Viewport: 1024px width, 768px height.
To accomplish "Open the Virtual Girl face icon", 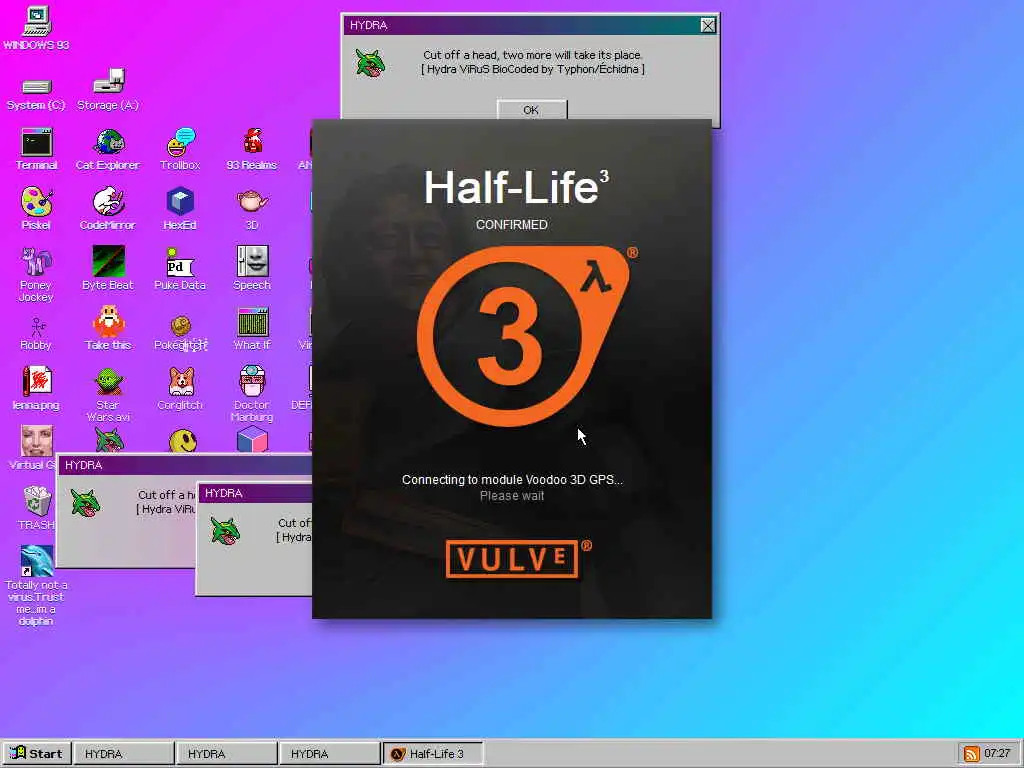I will point(37,441).
